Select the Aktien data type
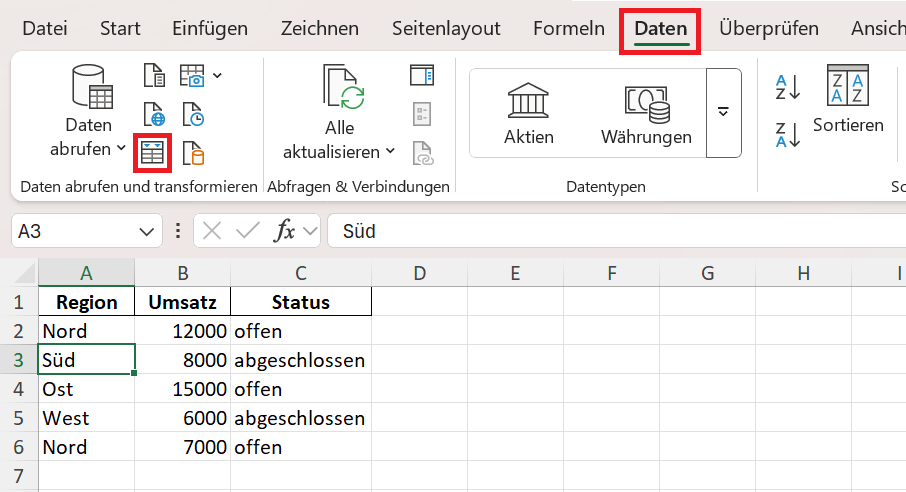 pos(529,114)
